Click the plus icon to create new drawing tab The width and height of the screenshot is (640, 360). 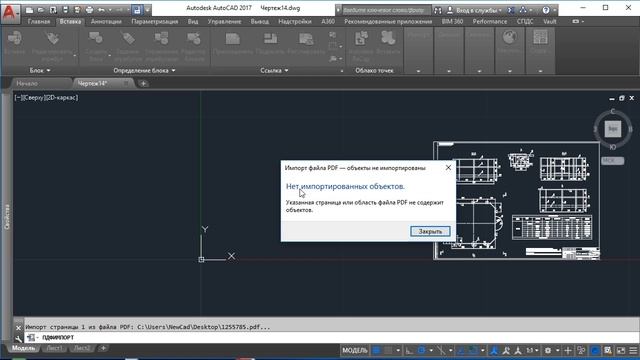pos(143,83)
